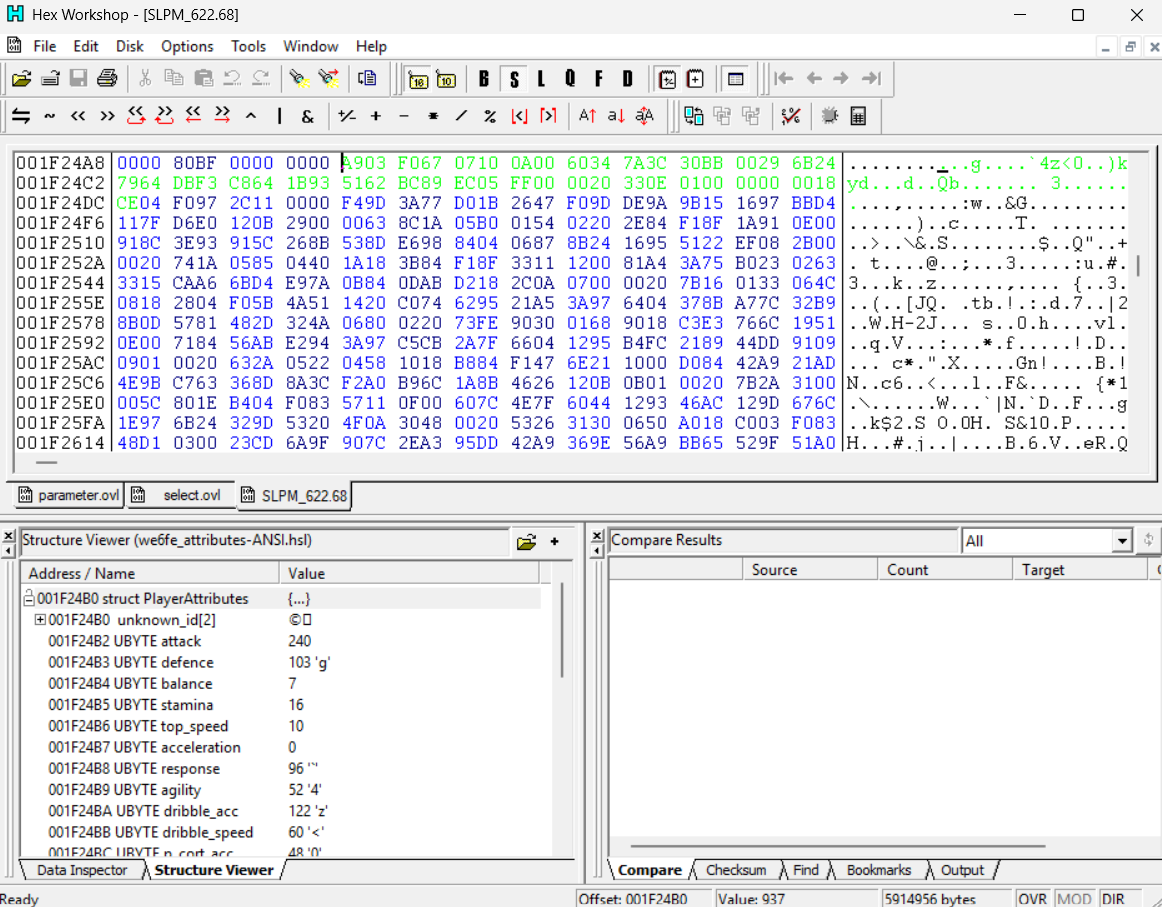This screenshot has width=1162, height=907.
Task: Expand the unknown_id[2] tree node
Action: click(40, 619)
